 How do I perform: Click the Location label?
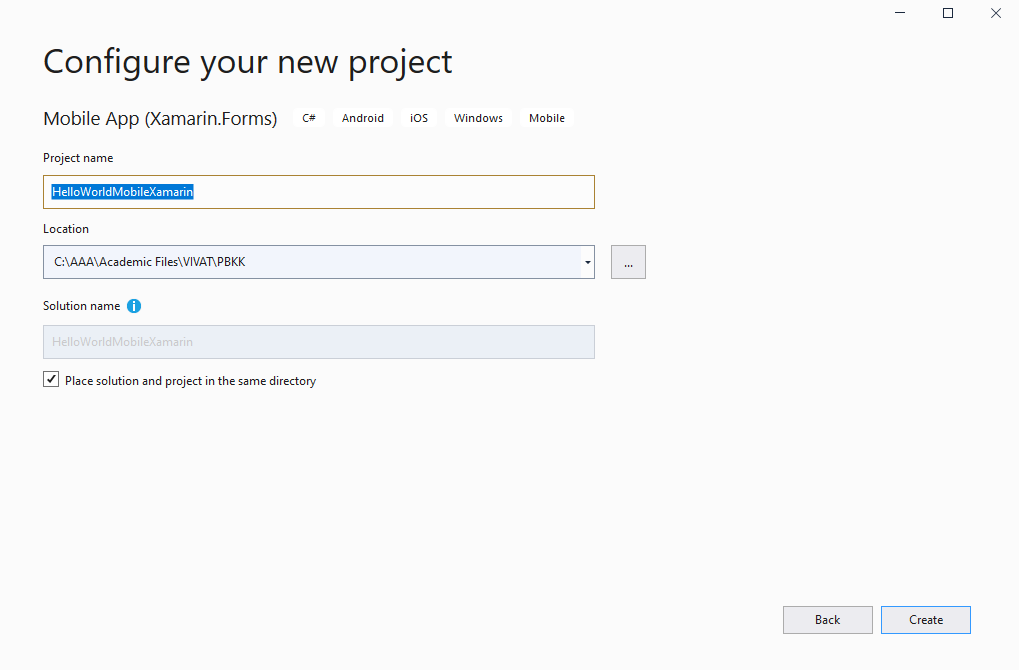click(66, 229)
